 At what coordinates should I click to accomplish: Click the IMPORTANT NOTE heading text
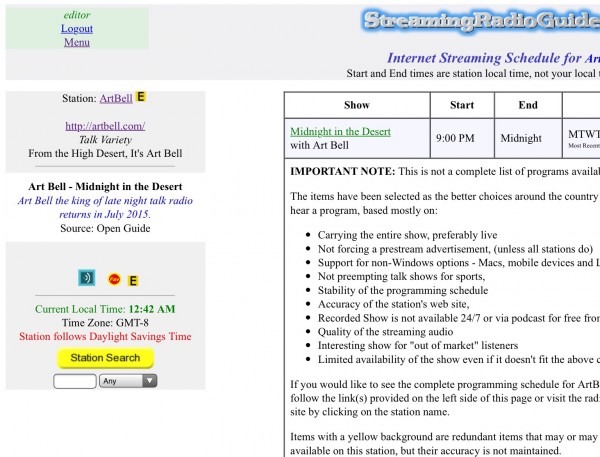(342, 171)
